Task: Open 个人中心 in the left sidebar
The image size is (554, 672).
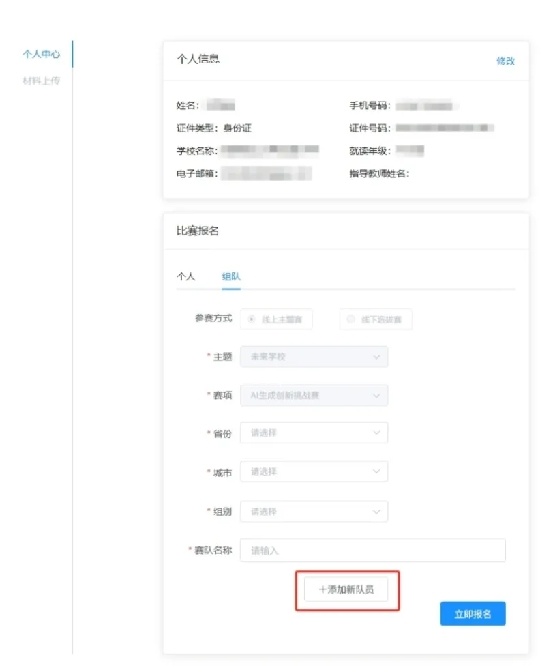Action: [x=42, y=54]
